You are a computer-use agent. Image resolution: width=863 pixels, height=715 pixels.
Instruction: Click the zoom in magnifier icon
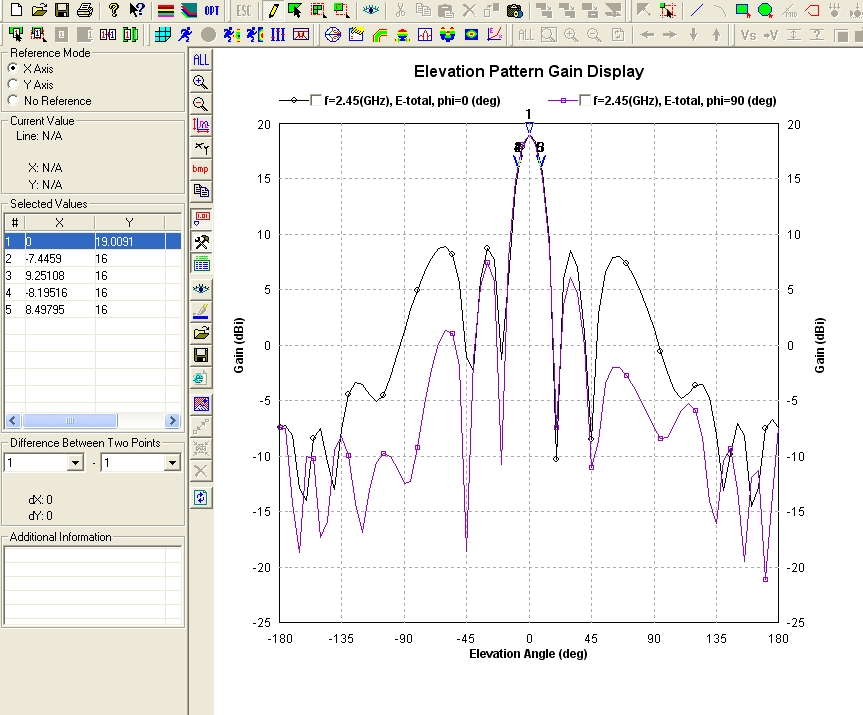pos(201,82)
